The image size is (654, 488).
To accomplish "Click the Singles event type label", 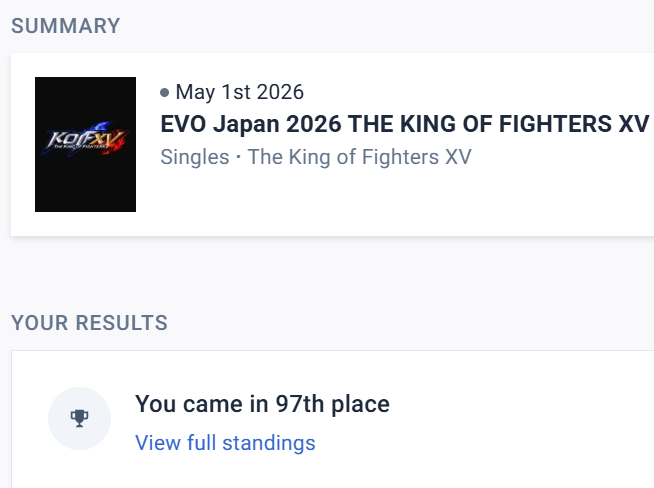I will tap(195, 157).
